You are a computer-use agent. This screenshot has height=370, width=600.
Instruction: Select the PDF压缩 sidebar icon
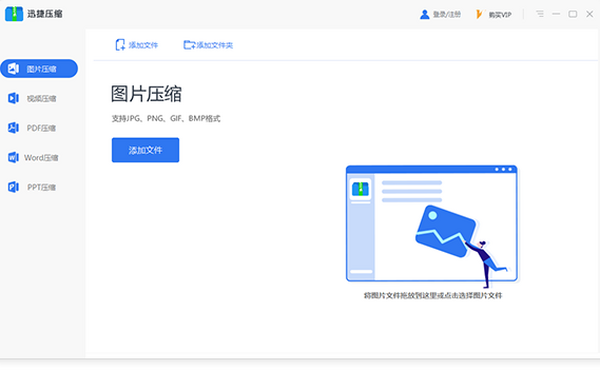[13, 128]
